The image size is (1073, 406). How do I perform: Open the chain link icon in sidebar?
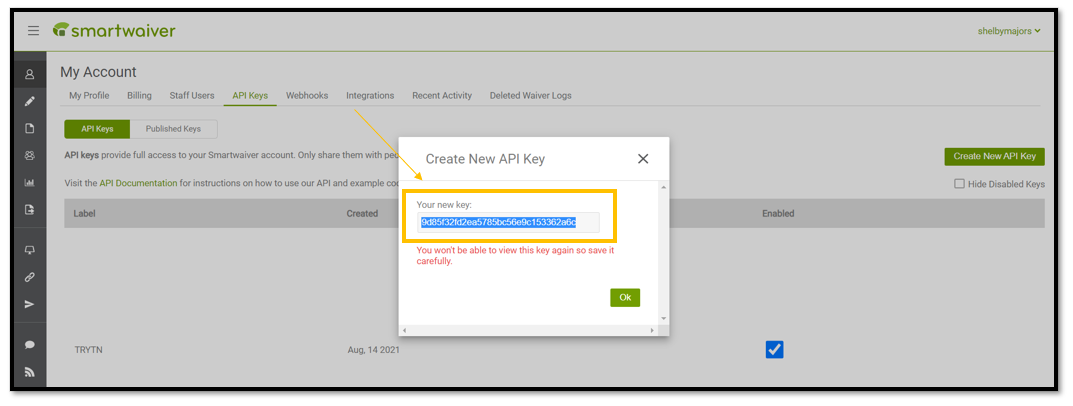[x=29, y=277]
